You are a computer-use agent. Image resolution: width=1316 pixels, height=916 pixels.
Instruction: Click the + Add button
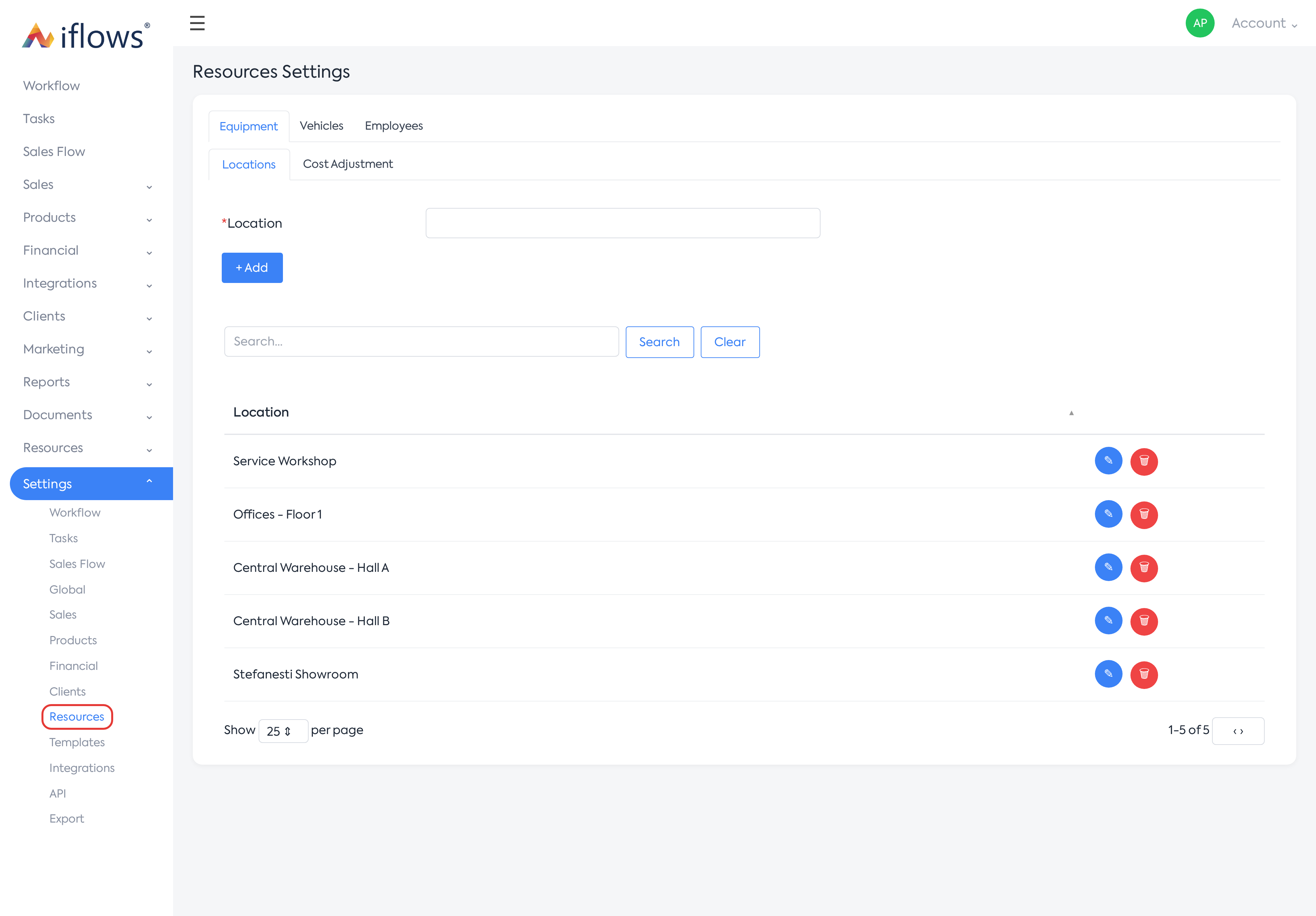(x=252, y=268)
